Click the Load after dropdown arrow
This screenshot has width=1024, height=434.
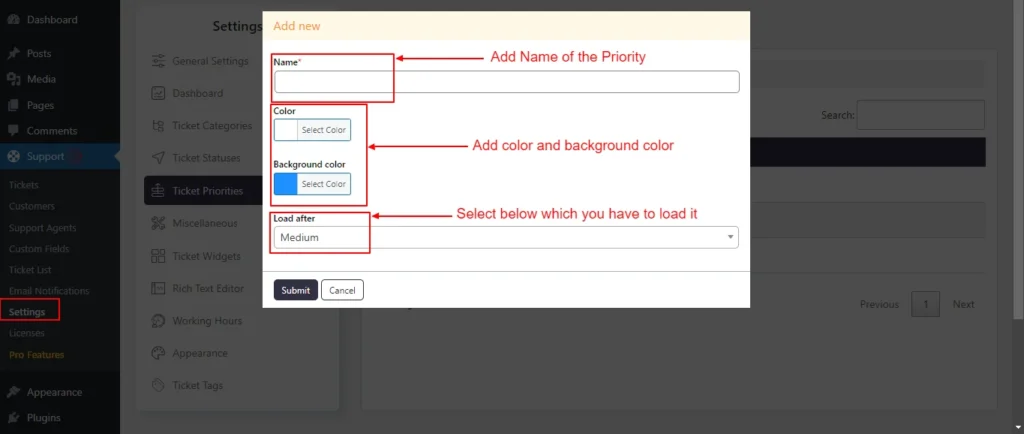(x=730, y=238)
